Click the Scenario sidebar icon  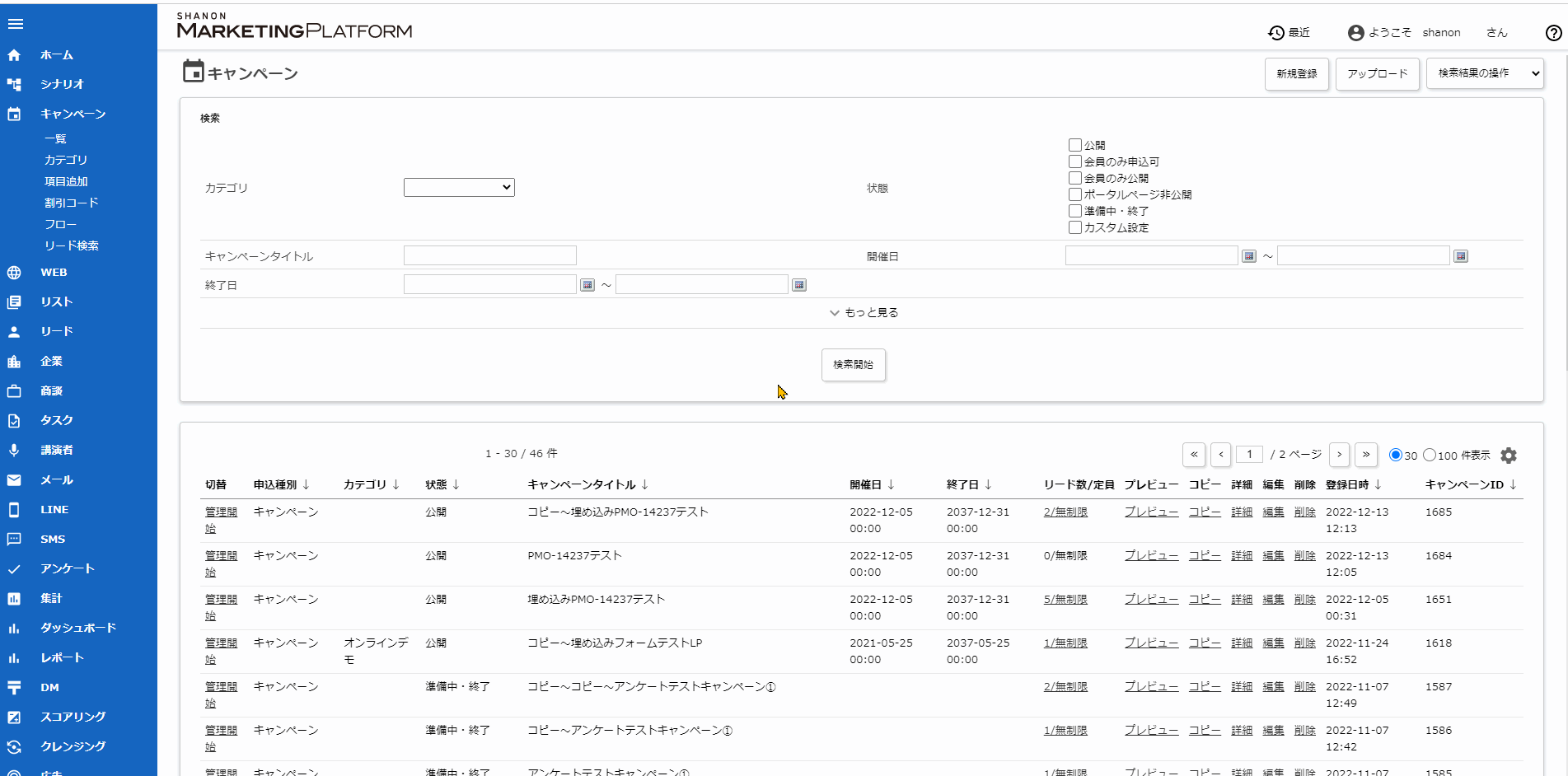(x=14, y=84)
